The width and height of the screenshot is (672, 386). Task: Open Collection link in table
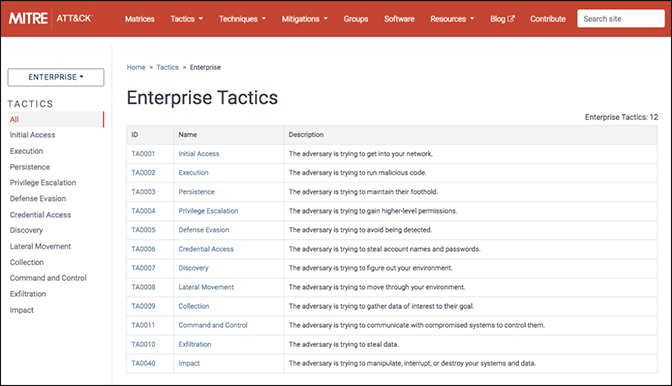click(x=194, y=306)
